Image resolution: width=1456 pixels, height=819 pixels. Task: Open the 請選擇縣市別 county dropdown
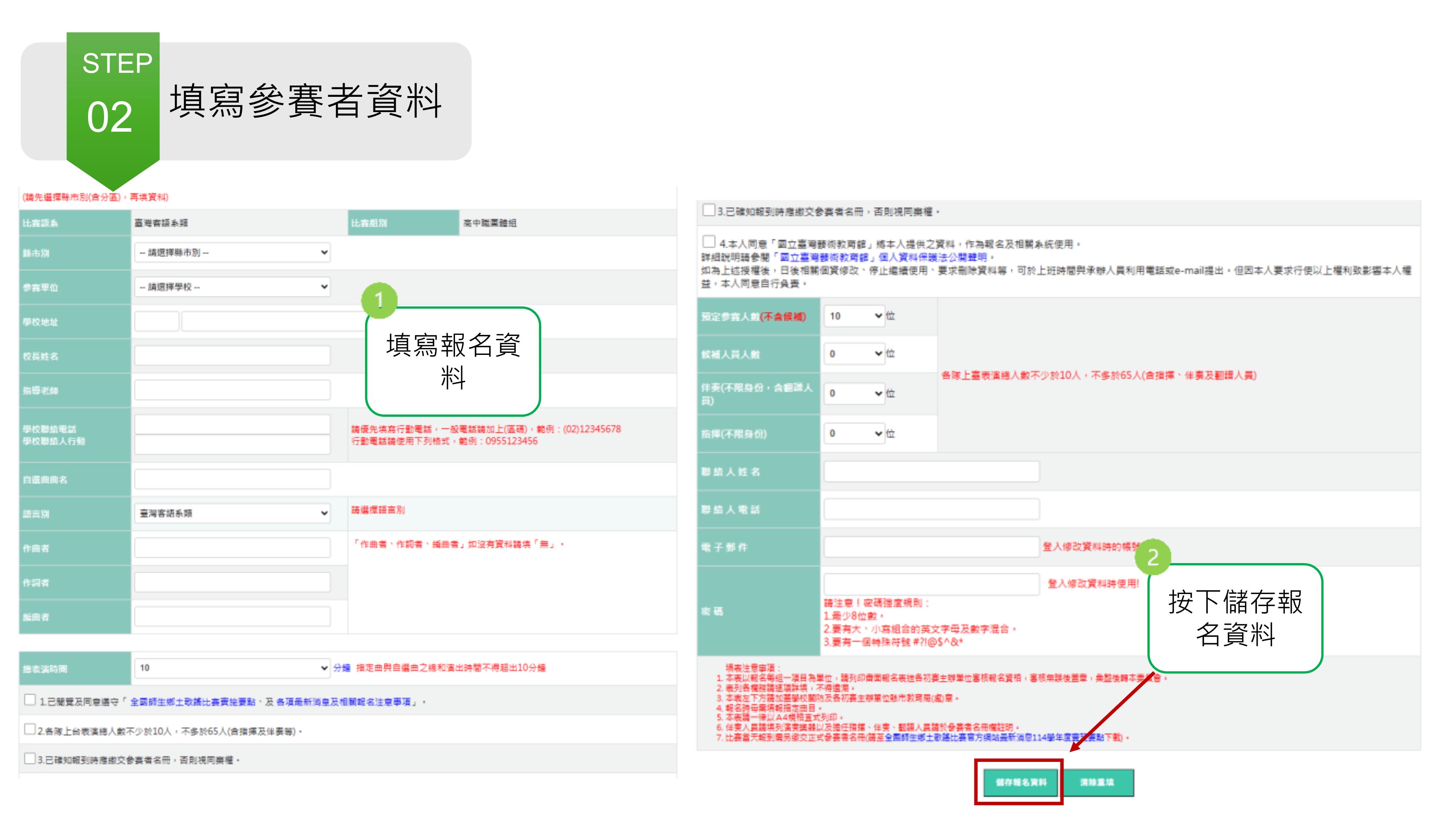[232, 253]
